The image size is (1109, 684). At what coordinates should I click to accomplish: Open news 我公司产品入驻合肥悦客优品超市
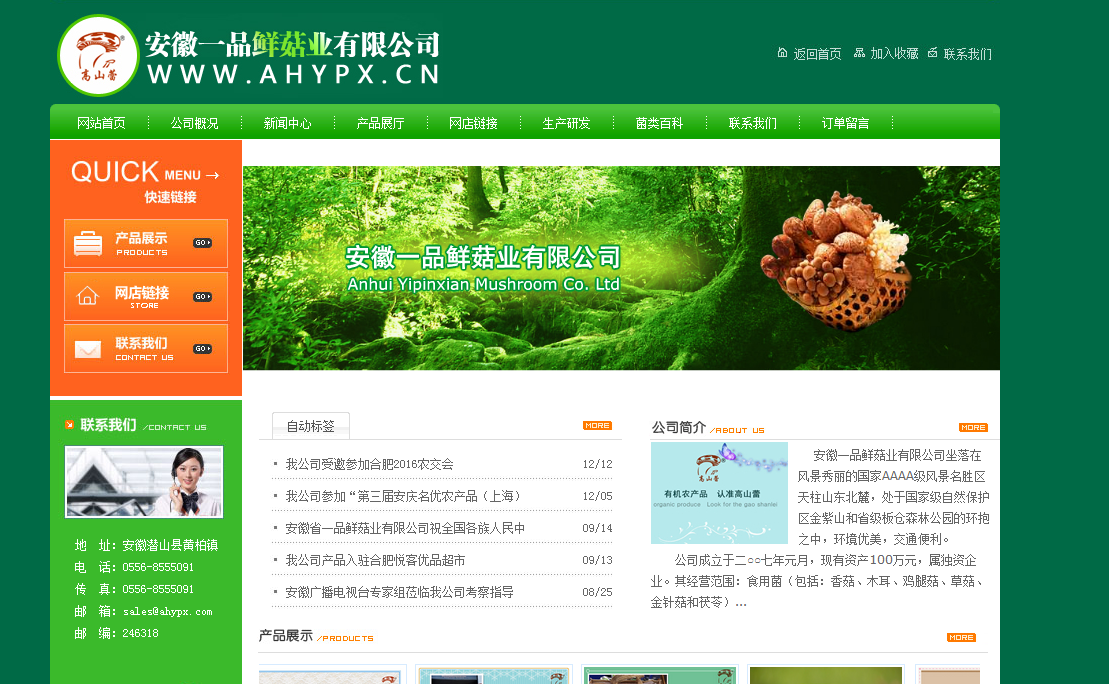click(x=375, y=560)
